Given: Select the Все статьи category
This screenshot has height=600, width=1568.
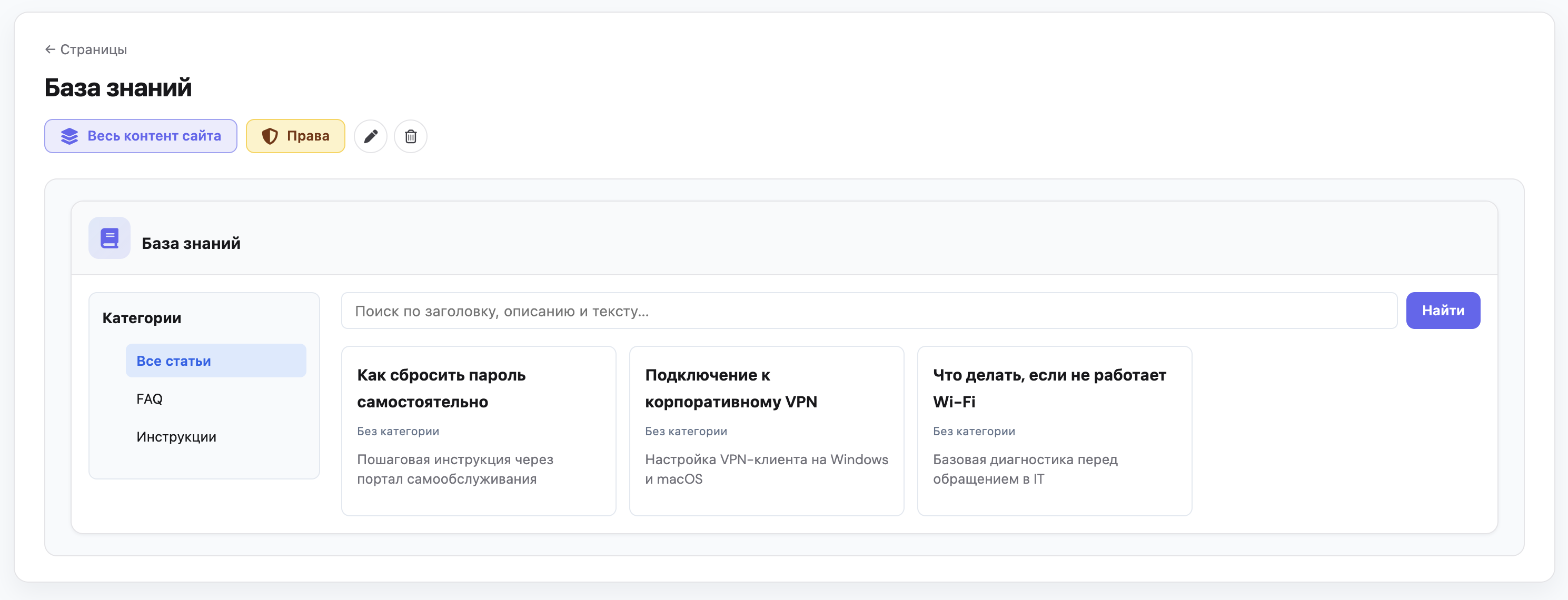Looking at the screenshot, I should coord(216,360).
